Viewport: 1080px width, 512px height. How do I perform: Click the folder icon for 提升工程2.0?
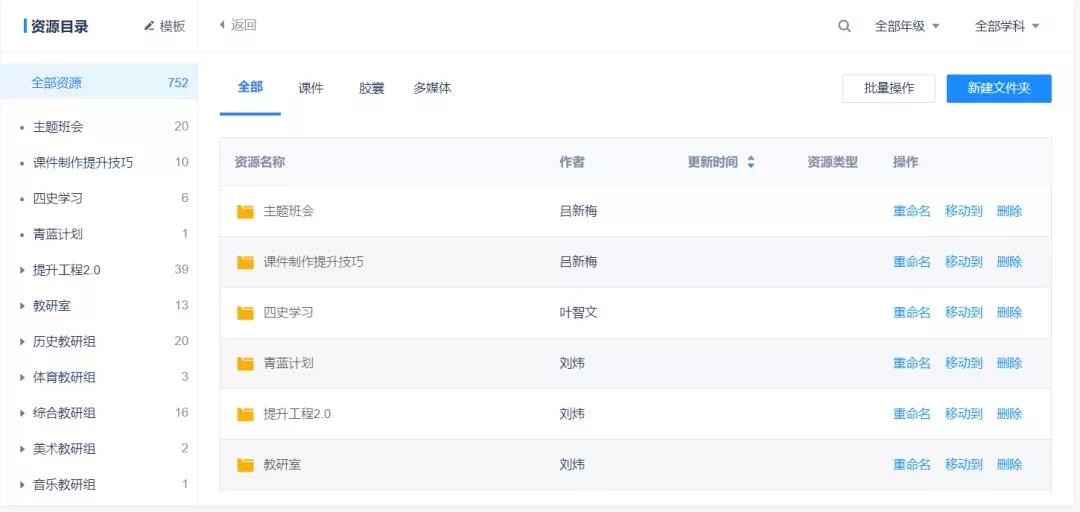[x=245, y=414]
